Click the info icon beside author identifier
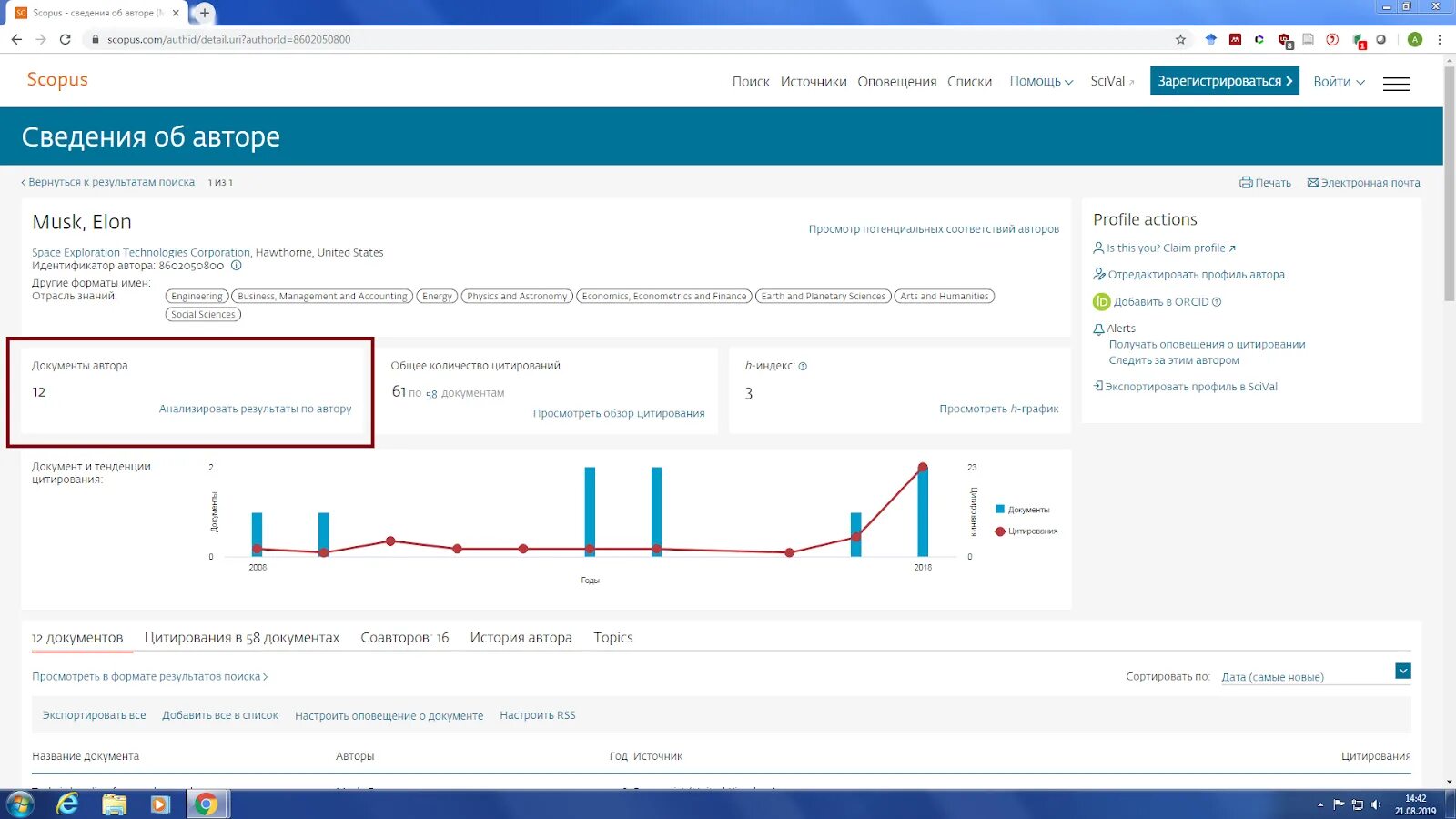The width and height of the screenshot is (1456, 819). tap(237, 266)
